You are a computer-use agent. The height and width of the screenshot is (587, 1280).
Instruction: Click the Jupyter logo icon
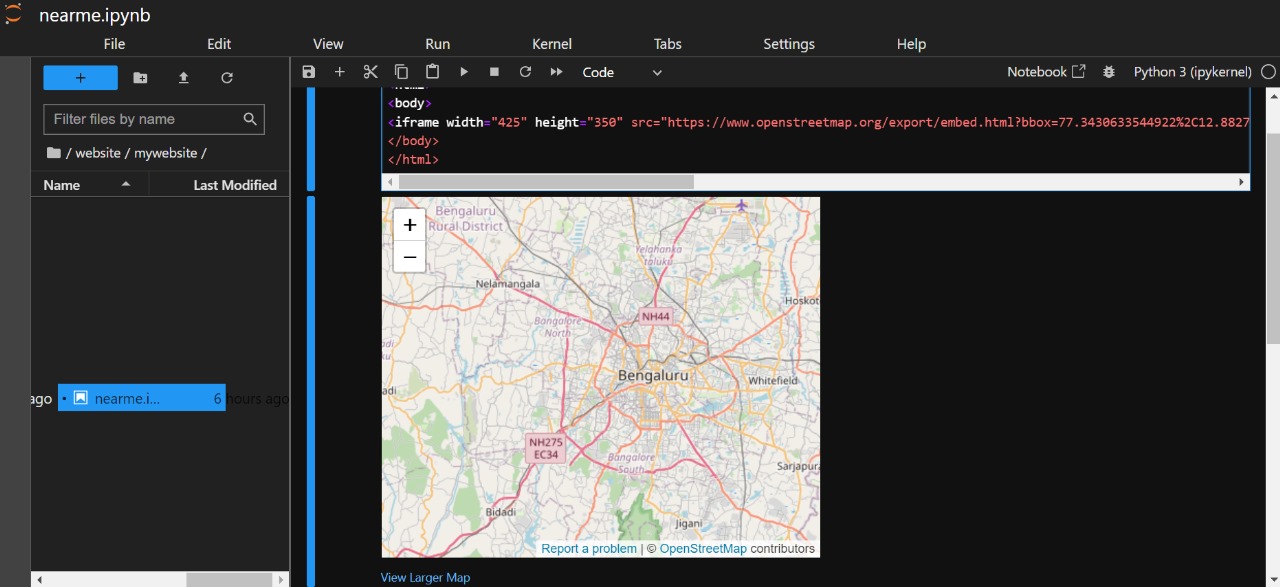(13, 14)
